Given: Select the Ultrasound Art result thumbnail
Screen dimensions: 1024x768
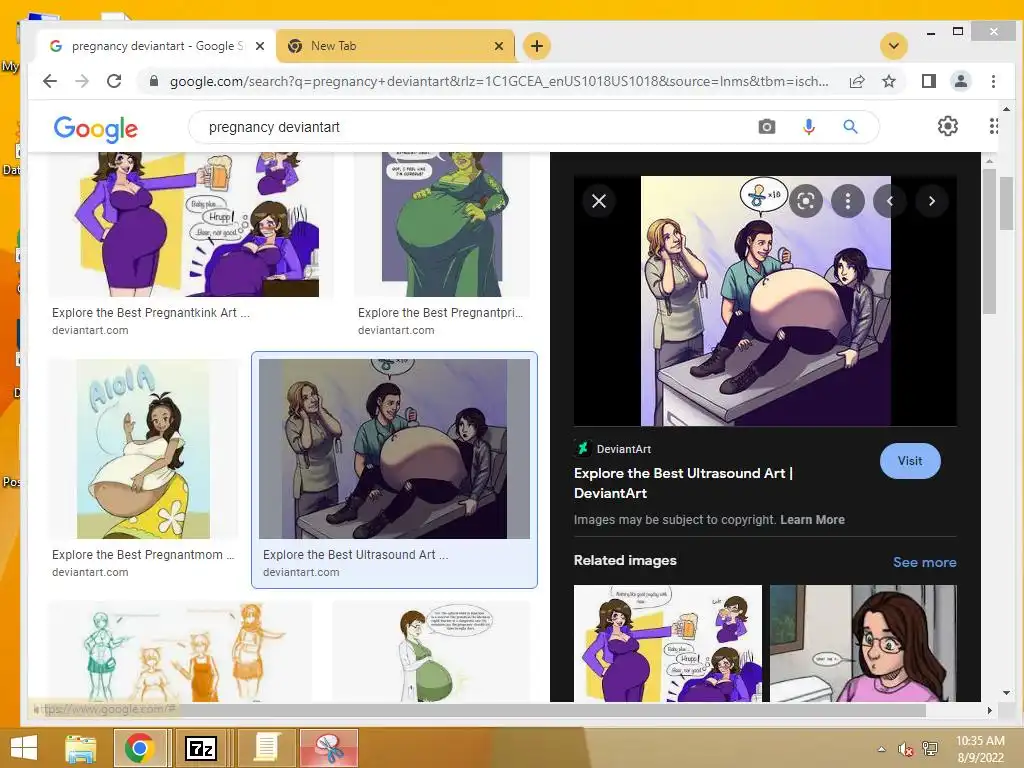Looking at the screenshot, I should click(394, 449).
